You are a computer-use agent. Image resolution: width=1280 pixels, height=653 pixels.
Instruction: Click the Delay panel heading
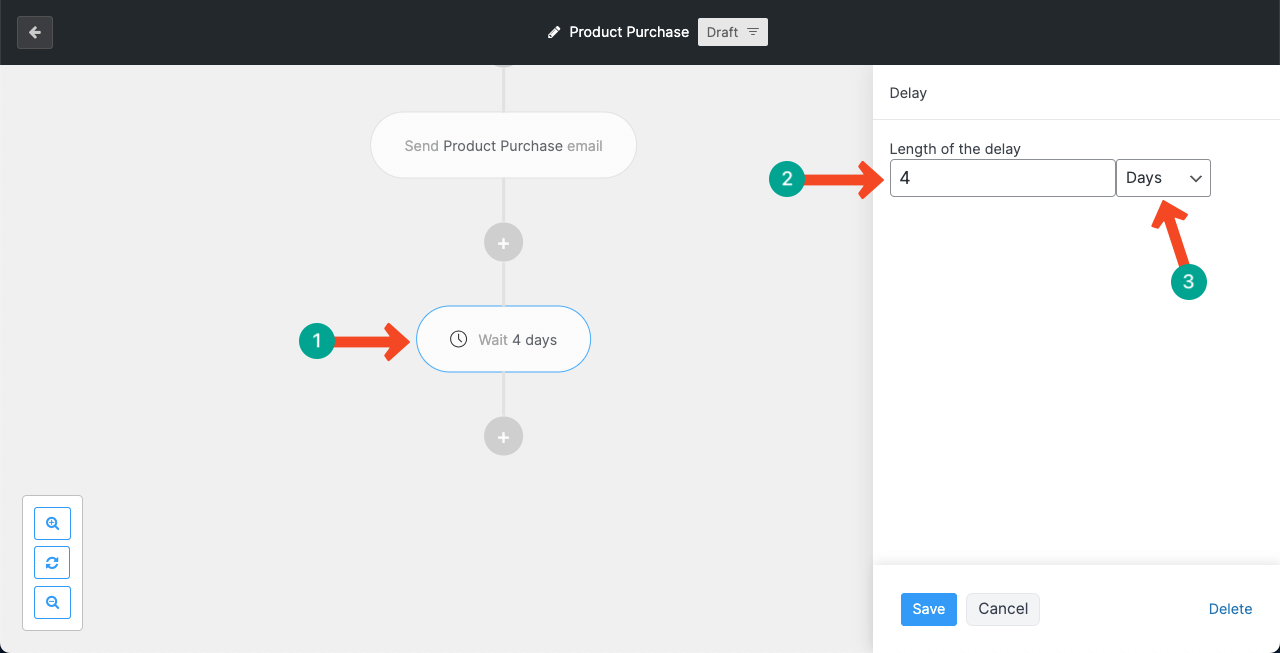coord(908,93)
